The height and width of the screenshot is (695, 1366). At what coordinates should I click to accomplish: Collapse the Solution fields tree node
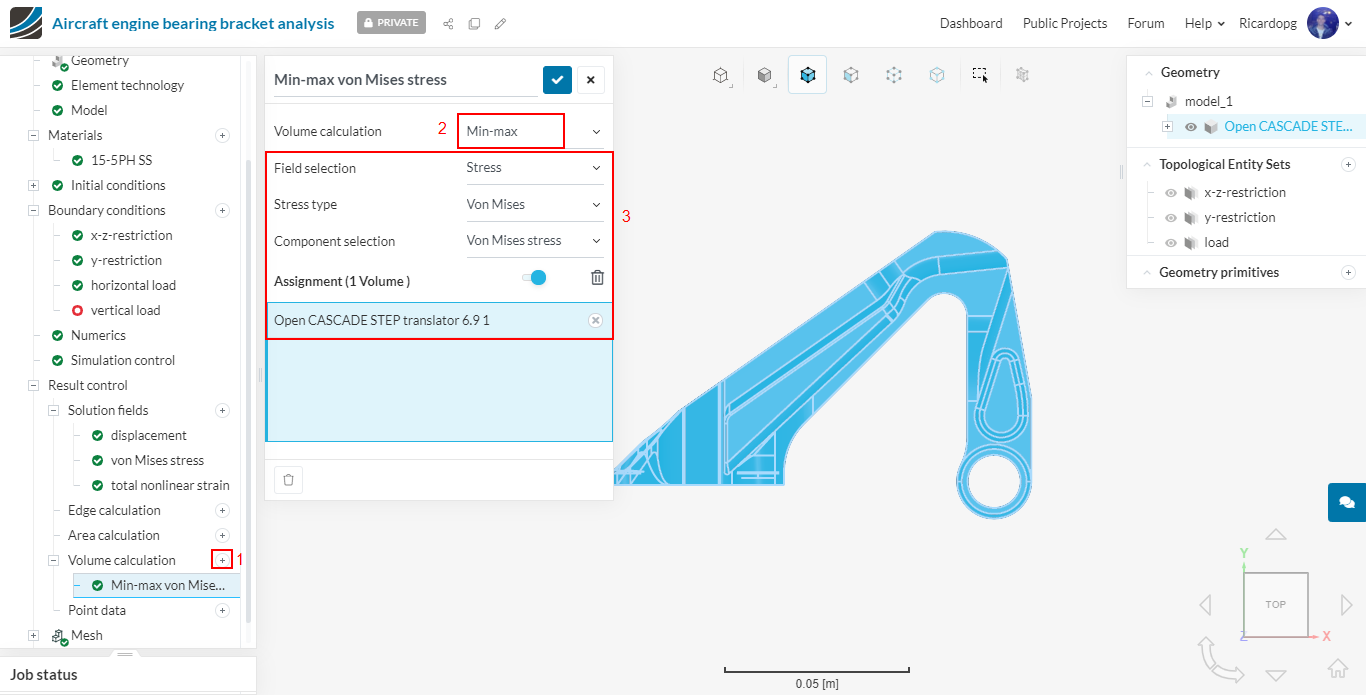tap(55, 410)
